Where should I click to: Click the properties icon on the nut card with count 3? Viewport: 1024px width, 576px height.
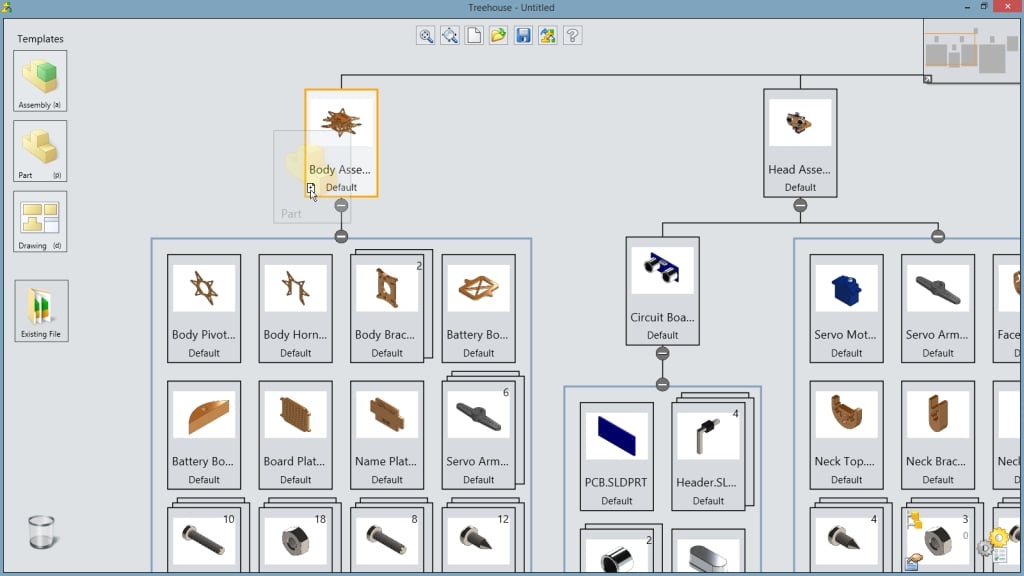coord(914,561)
